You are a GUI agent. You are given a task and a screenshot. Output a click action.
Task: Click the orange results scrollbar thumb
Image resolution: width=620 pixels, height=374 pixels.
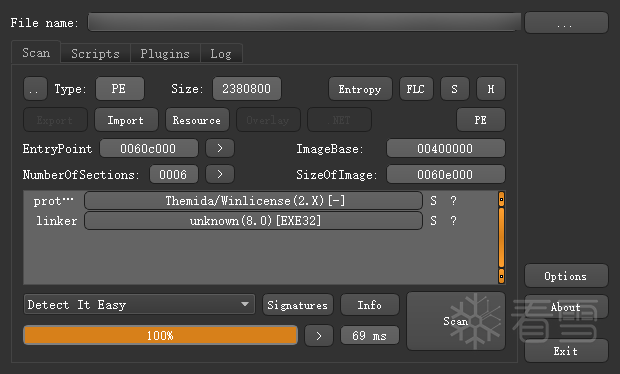[501, 237]
